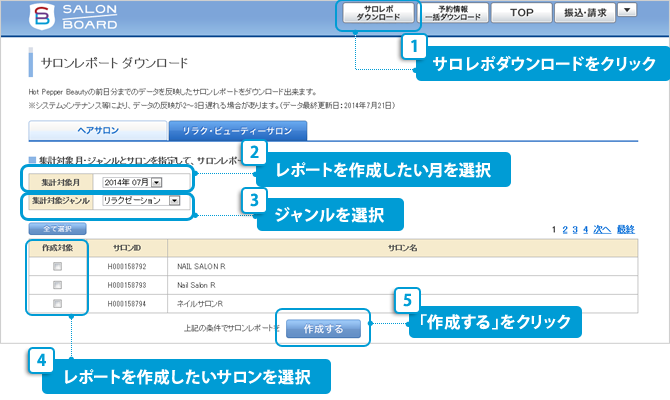Jump to 最終 last page link
The image size is (670, 400).
tap(626, 230)
